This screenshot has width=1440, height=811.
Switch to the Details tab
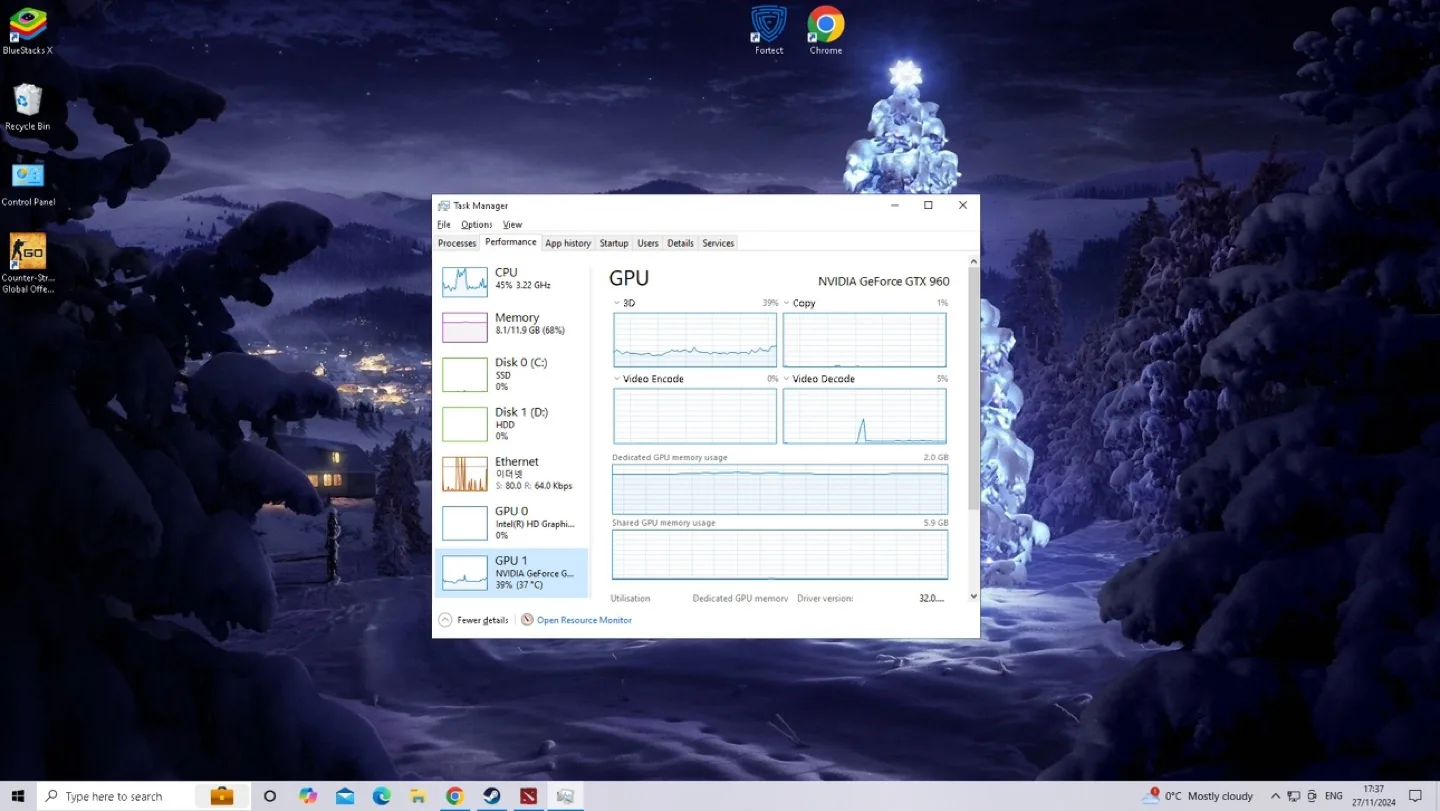680,243
